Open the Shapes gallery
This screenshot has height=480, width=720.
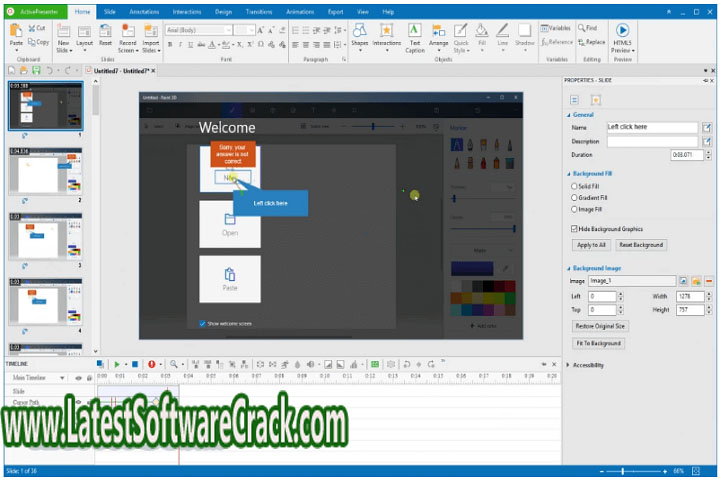[359, 36]
